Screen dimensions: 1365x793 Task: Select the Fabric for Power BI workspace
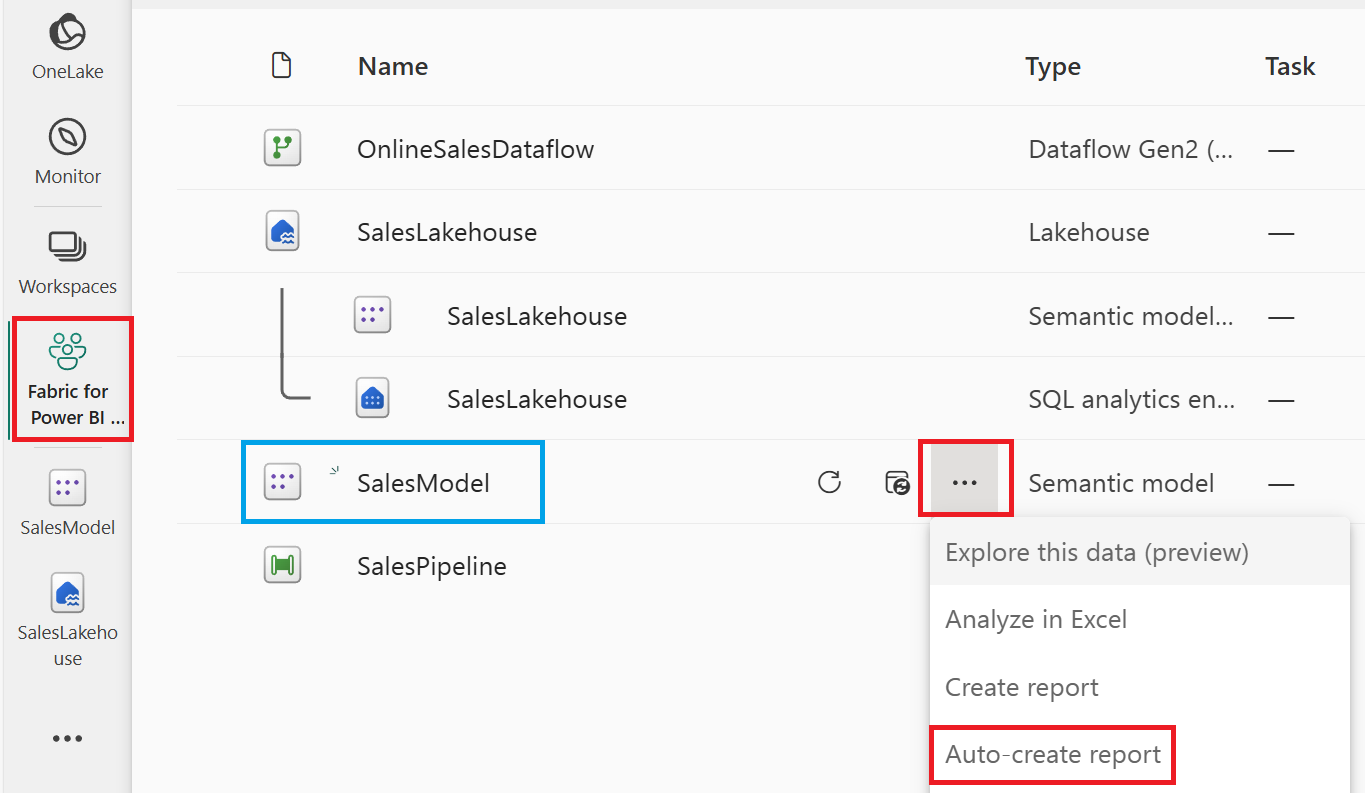coord(70,379)
